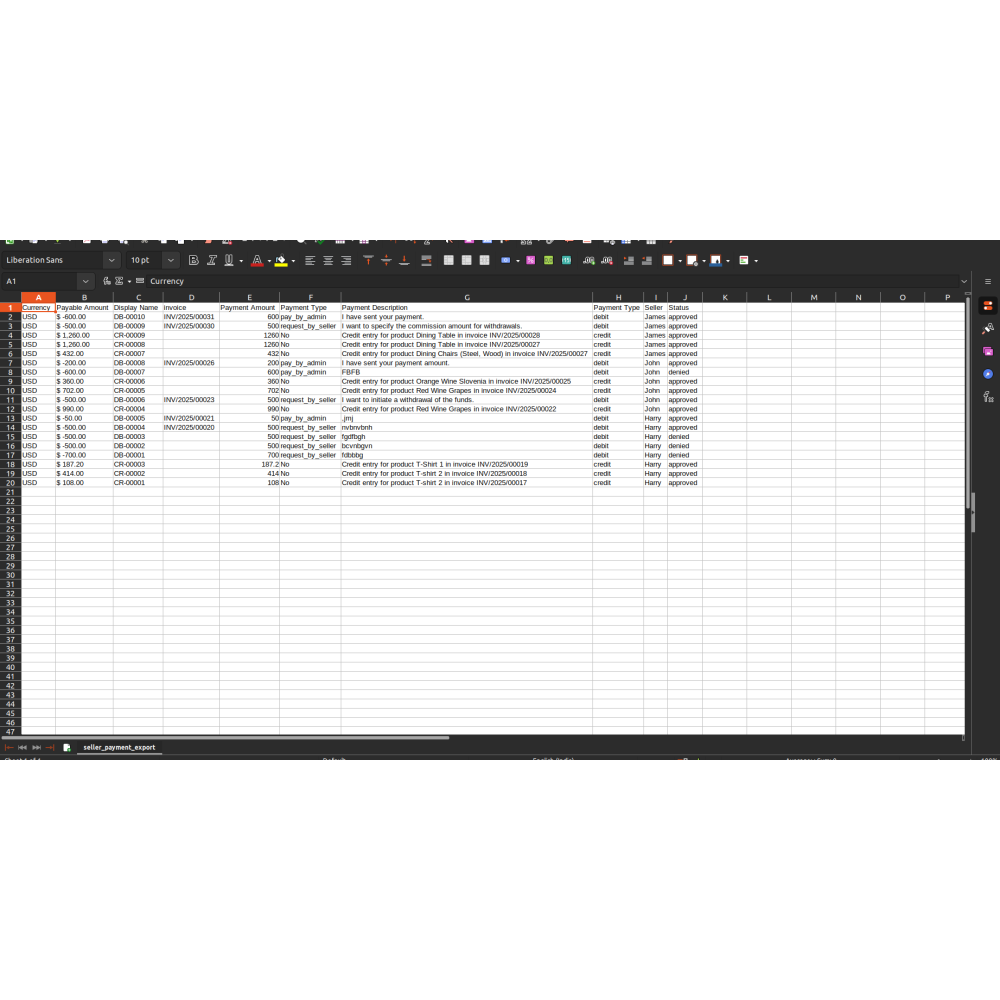Screen dimensions: 1000x1000
Task: Toggle bold formatting
Action: pyautogui.click(x=194, y=260)
